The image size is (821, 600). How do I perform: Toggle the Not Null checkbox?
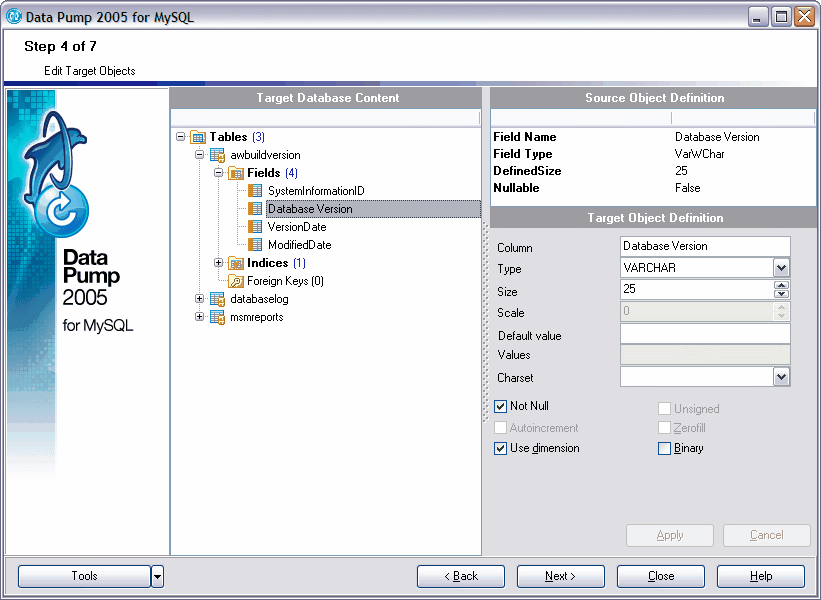click(x=501, y=406)
